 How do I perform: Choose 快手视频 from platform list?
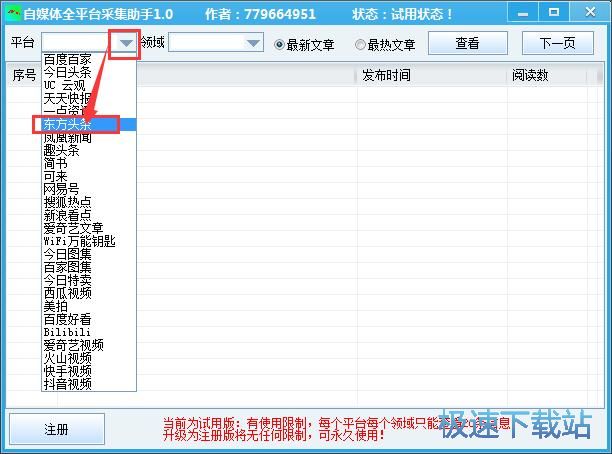89,371
